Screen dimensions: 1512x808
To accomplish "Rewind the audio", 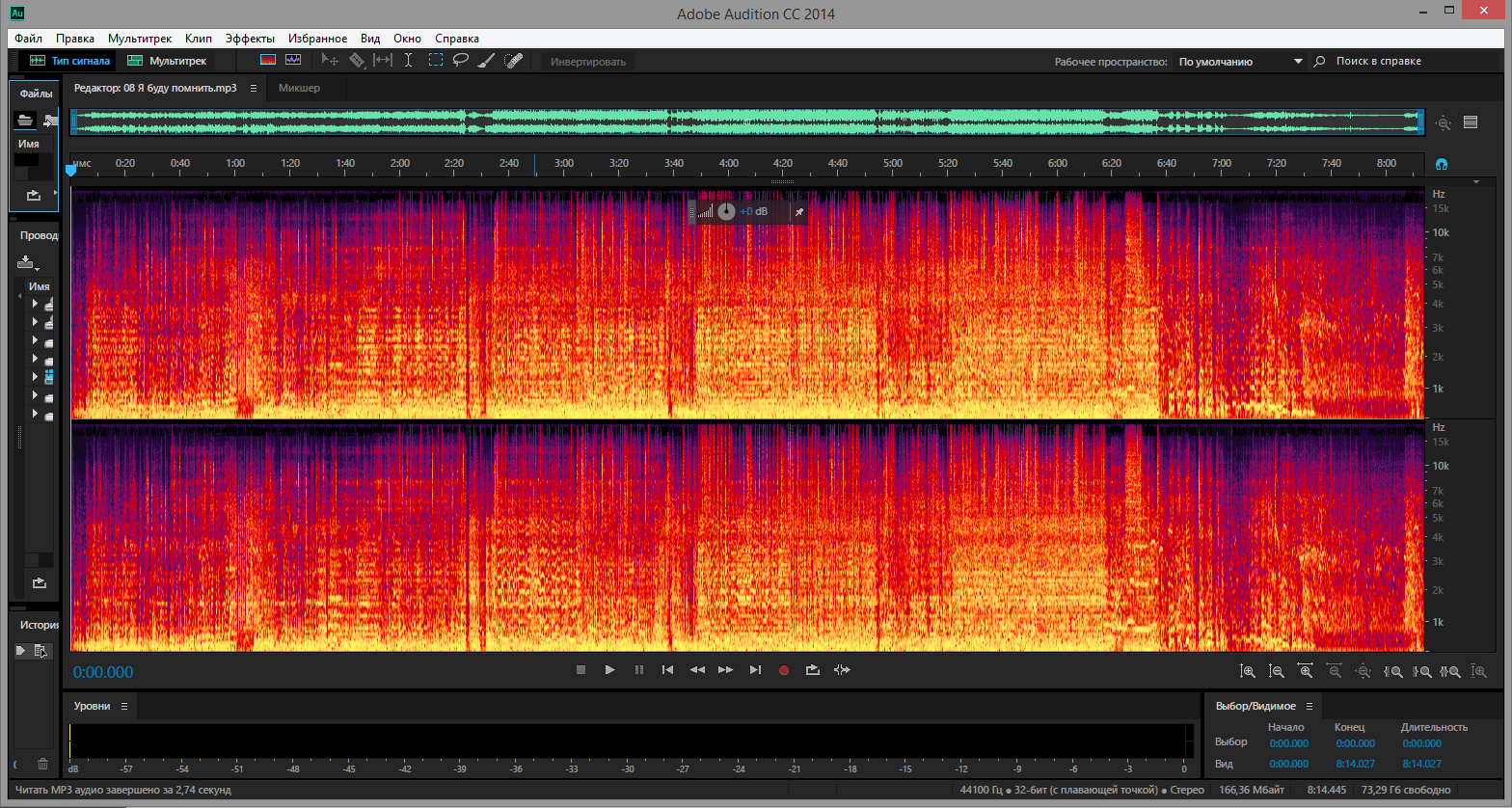I will (x=697, y=670).
